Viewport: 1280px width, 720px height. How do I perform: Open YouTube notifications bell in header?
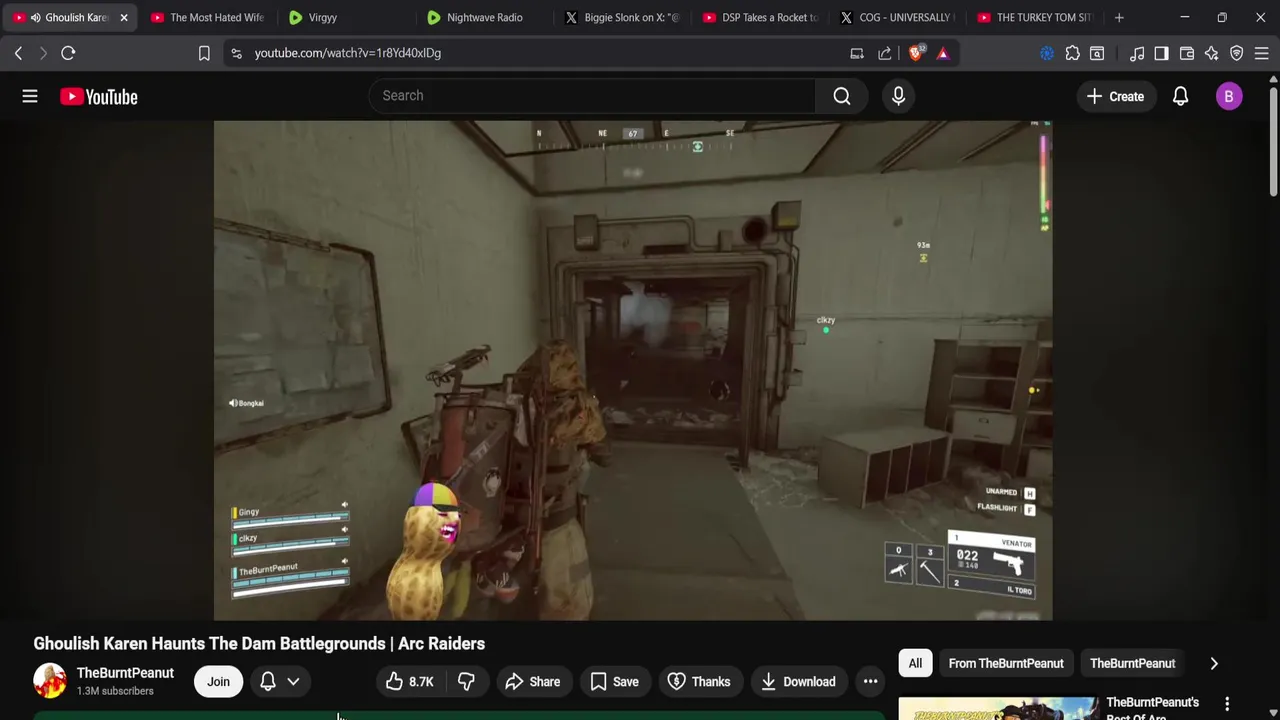coord(1180,96)
